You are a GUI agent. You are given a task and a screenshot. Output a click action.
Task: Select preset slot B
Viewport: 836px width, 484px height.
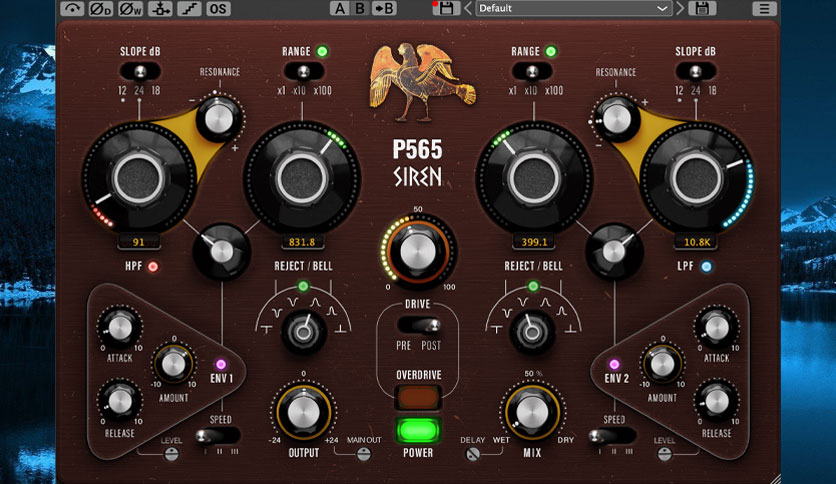pos(360,9)
